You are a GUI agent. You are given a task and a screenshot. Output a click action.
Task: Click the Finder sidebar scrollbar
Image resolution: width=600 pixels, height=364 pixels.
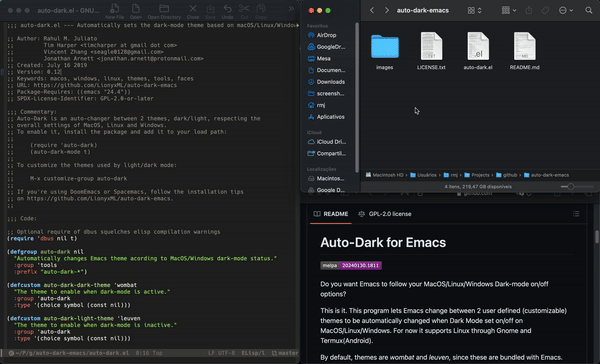(357, 98)
